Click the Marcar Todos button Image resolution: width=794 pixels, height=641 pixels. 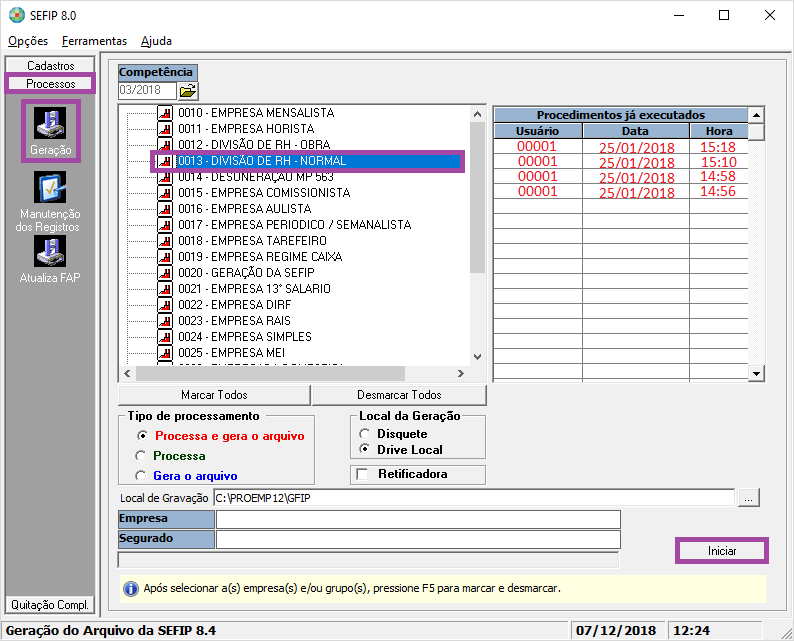coord(214,395)
